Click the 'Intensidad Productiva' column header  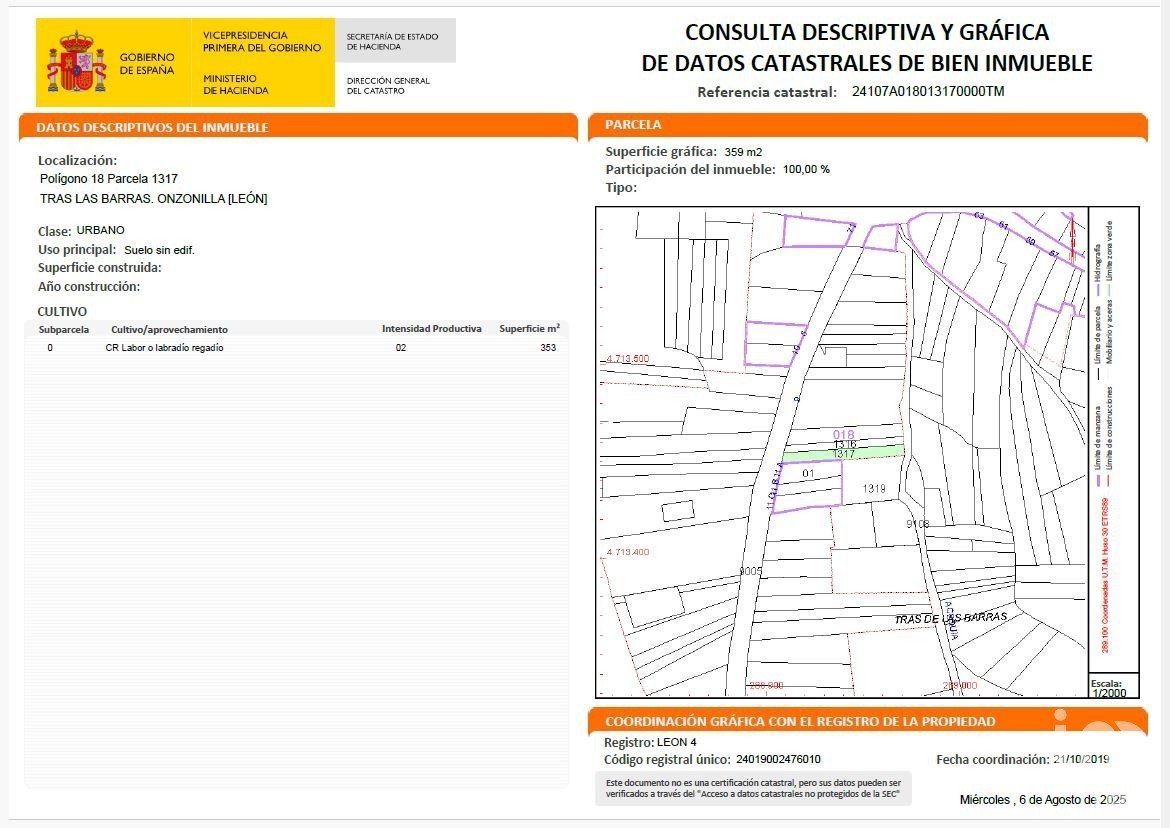431,329
